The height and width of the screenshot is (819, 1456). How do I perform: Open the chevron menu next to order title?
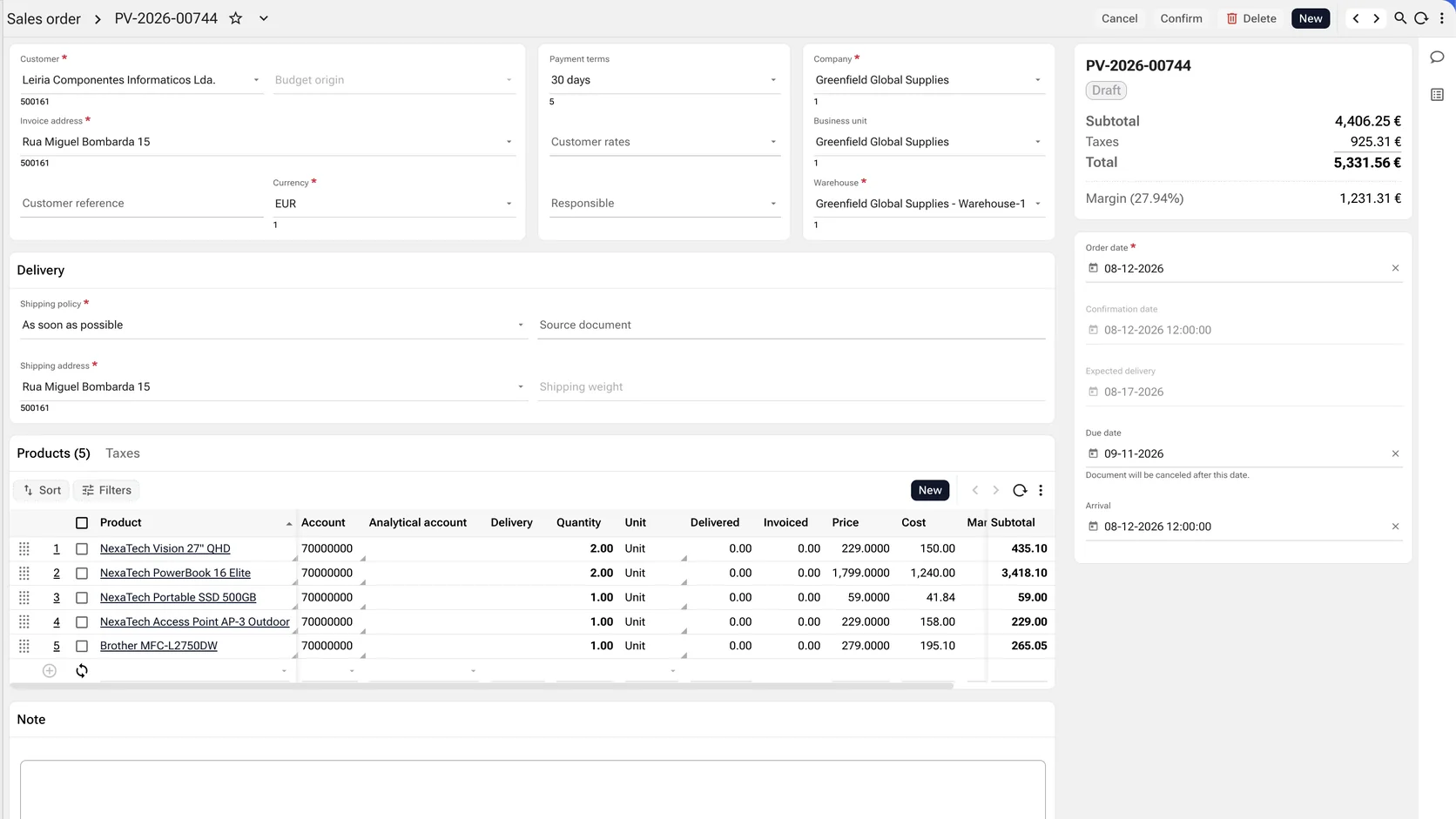pos(264,18)
